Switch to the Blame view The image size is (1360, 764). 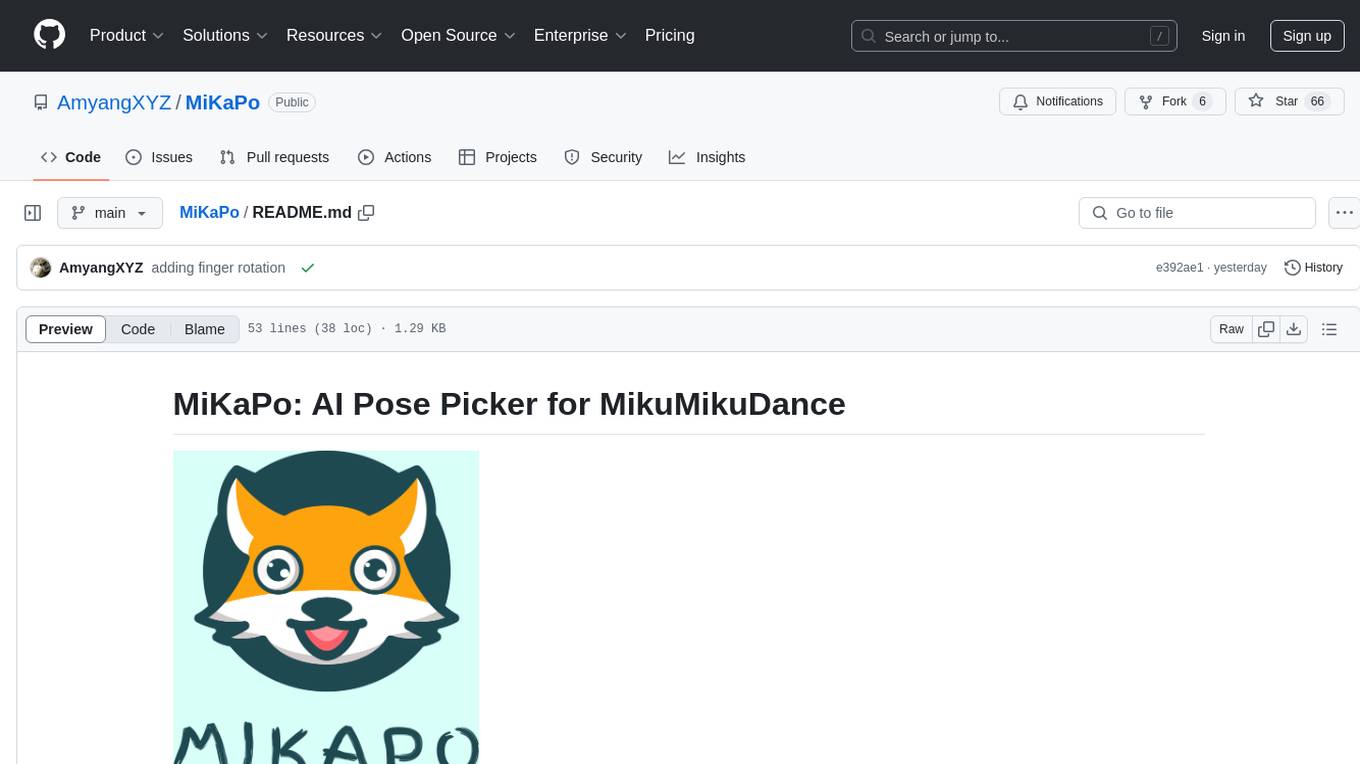[x=205, y=329]
